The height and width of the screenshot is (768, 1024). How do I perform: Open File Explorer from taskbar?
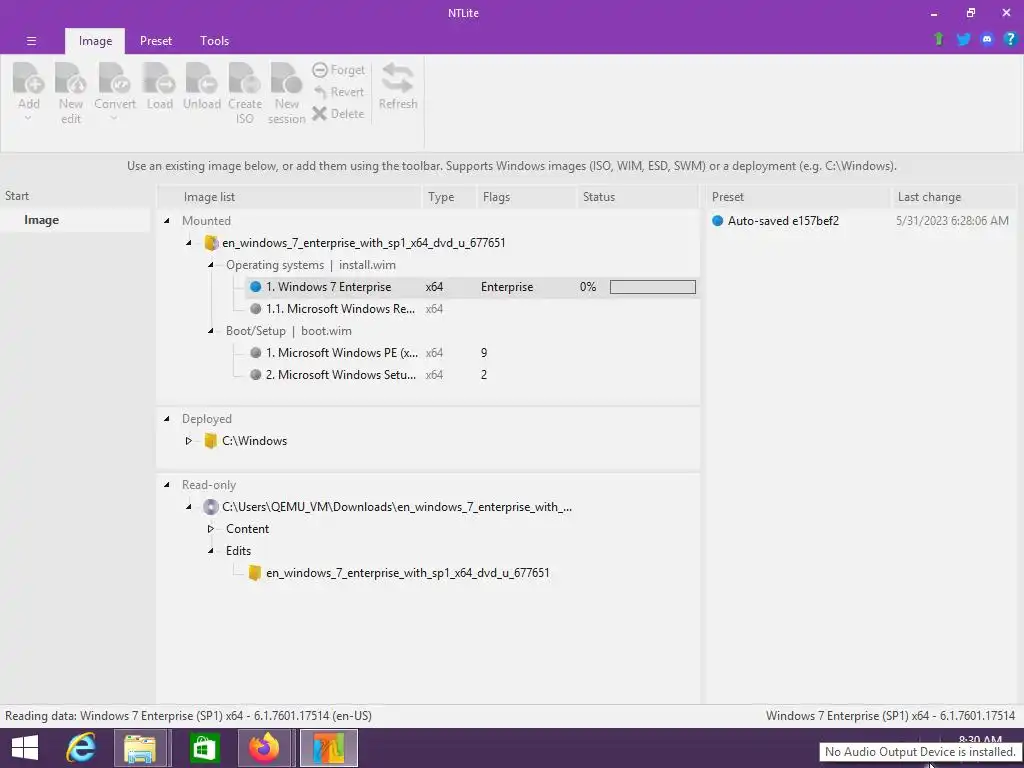click(x=140, y=748)
